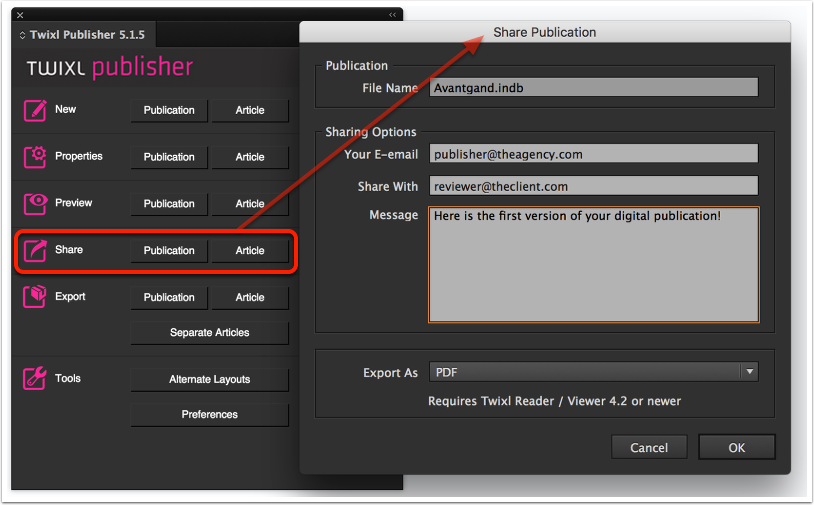The width and height of the screenshot is (814, 505).
Task: Click the Tools wrench icon
Action: pos(35,378)
